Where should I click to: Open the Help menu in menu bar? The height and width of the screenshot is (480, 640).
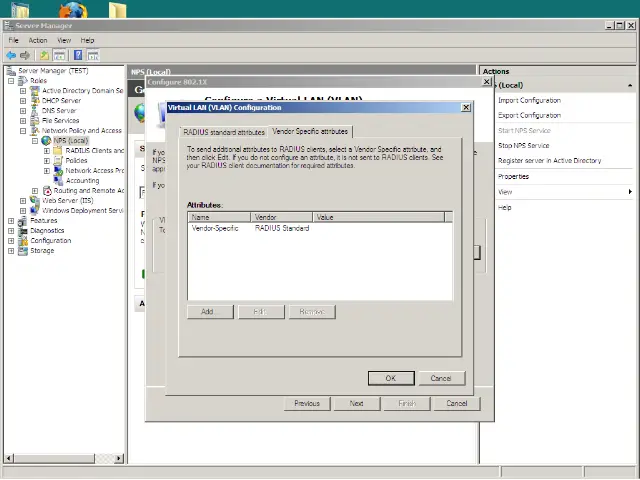click(87, 40)
